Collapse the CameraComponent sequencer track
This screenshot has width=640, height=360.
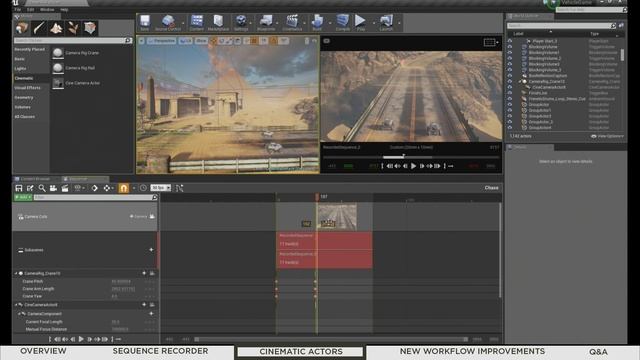click(x=19, y=313)
